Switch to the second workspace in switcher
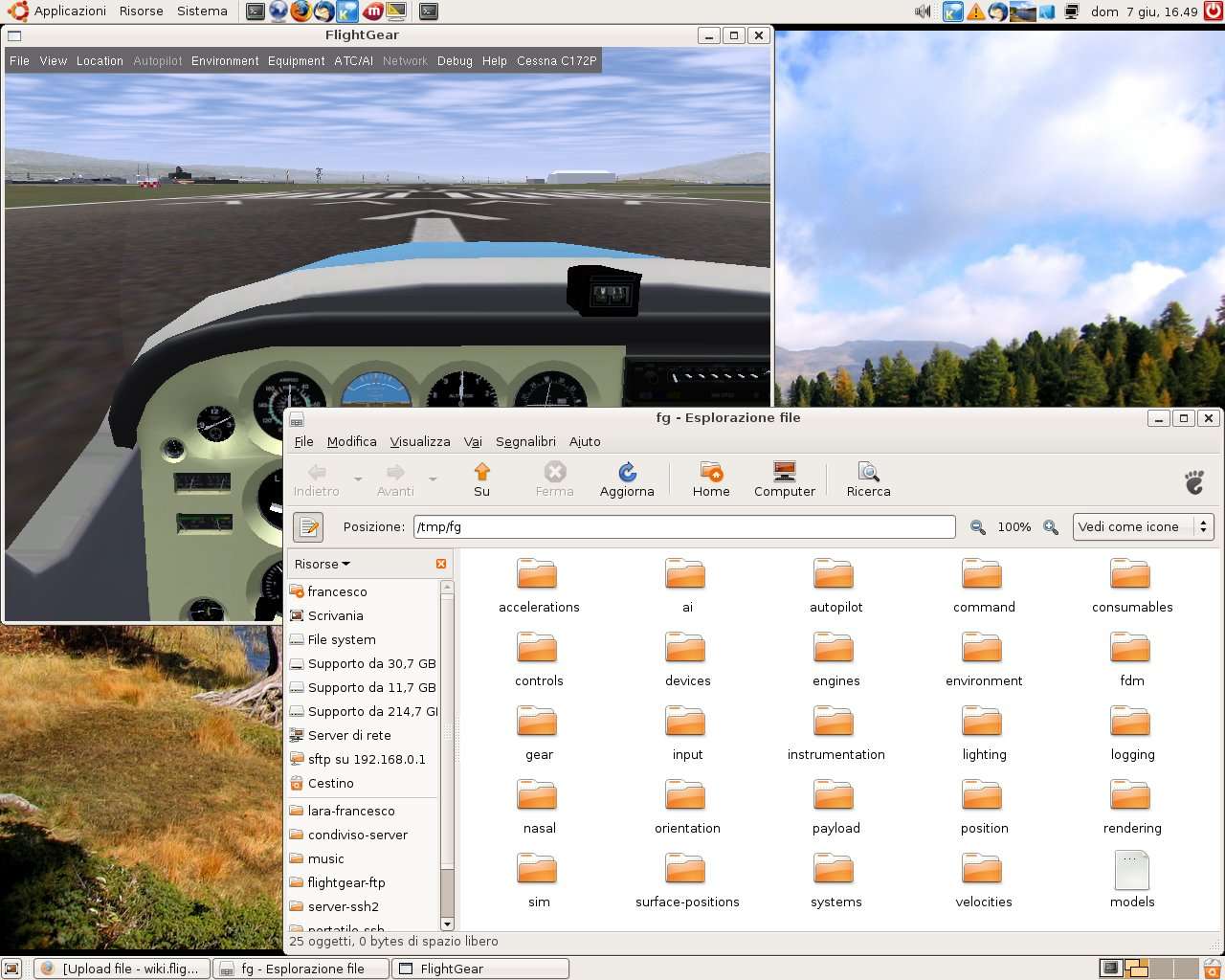 point(1136,969)
